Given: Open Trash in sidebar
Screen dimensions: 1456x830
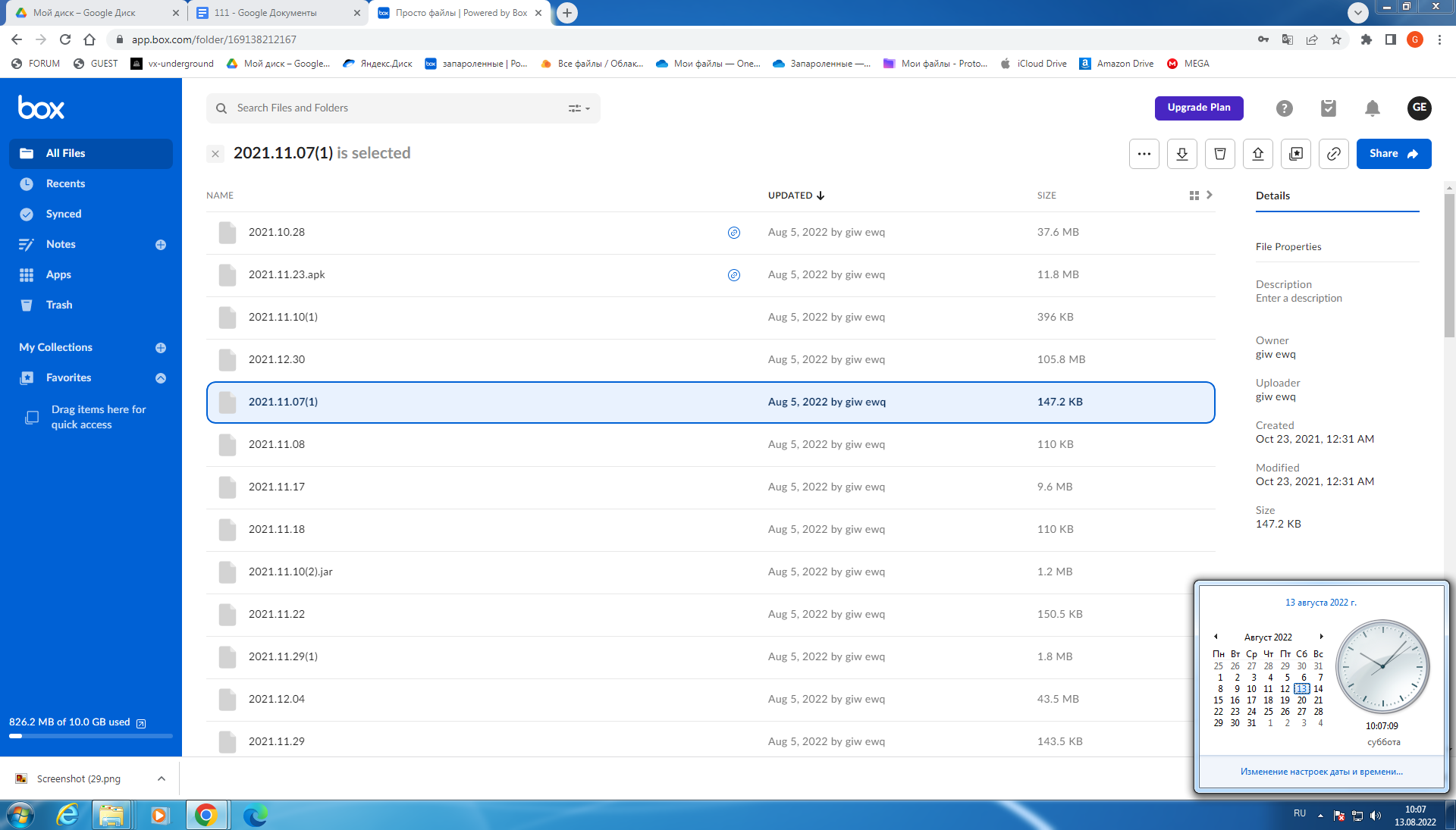Looking at the screenshot, I should tap(91, 305).
